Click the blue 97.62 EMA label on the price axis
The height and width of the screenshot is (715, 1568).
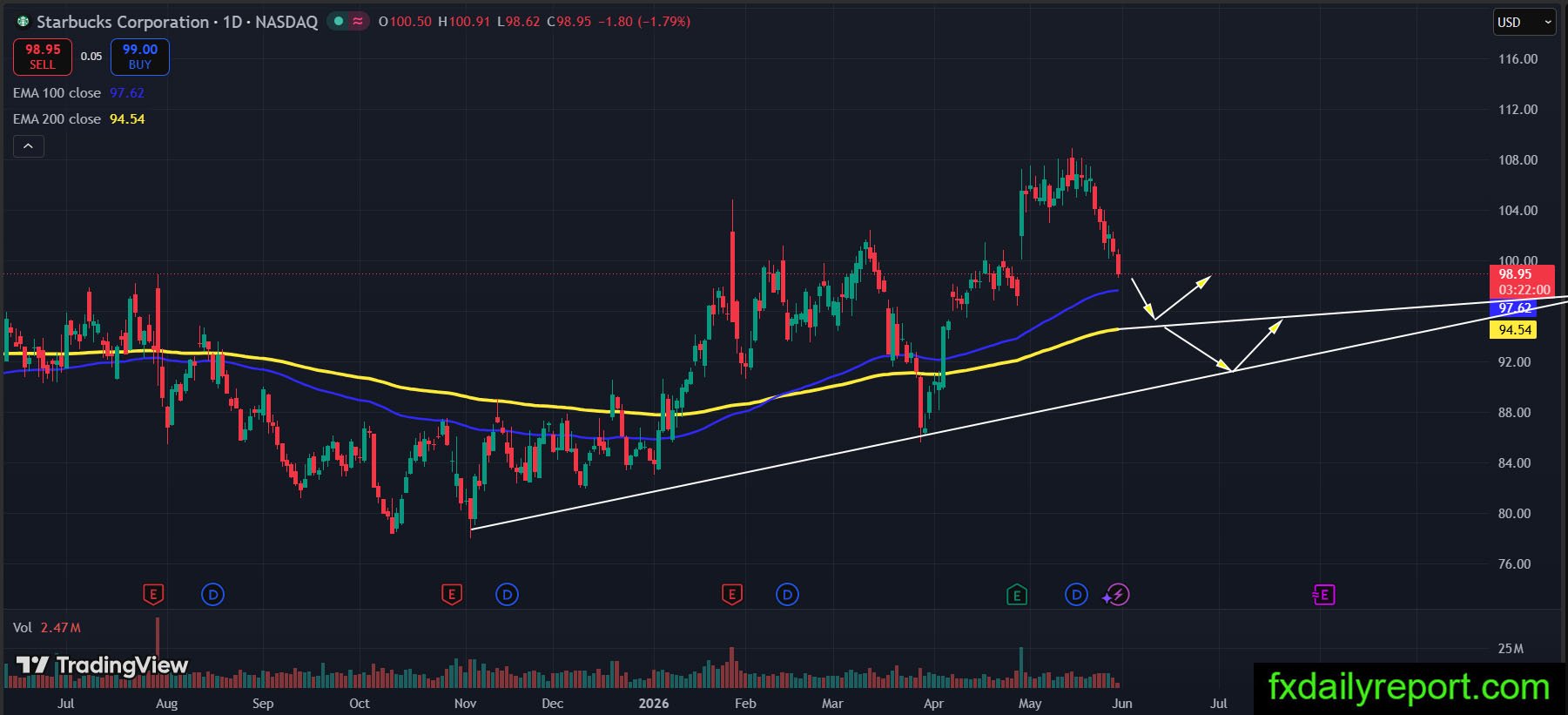click(x=1515, y=308)
